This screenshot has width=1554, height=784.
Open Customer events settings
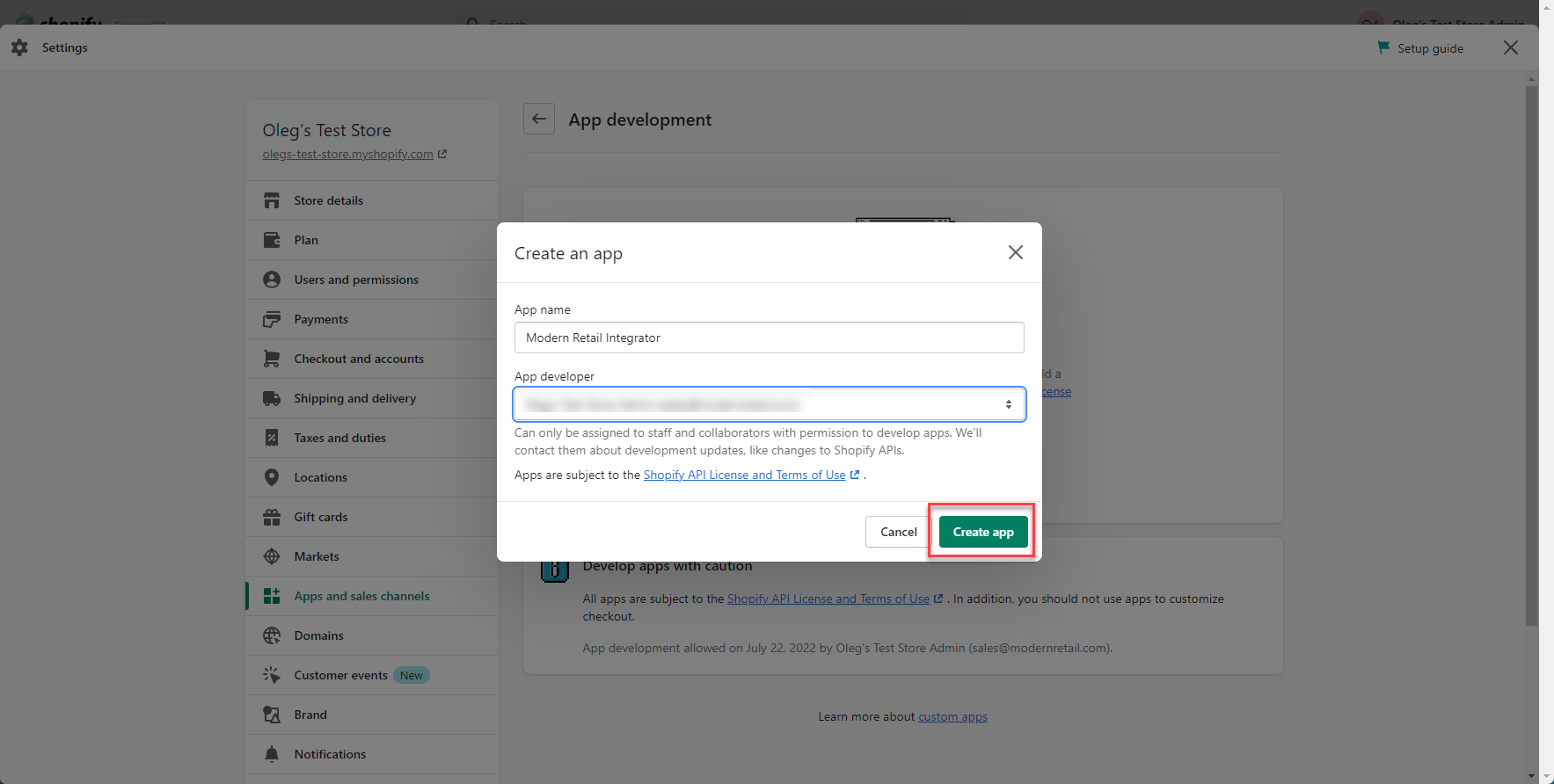pos(372,675)
